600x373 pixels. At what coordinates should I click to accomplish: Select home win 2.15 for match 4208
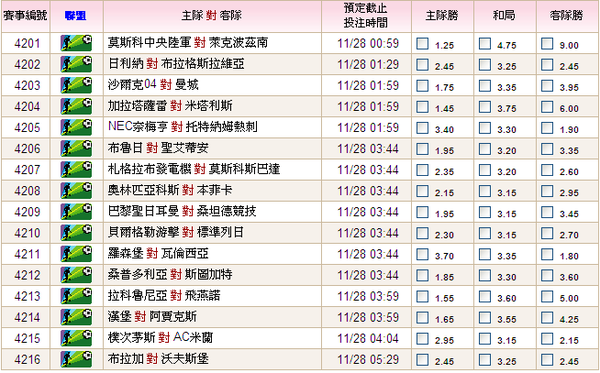422,191
